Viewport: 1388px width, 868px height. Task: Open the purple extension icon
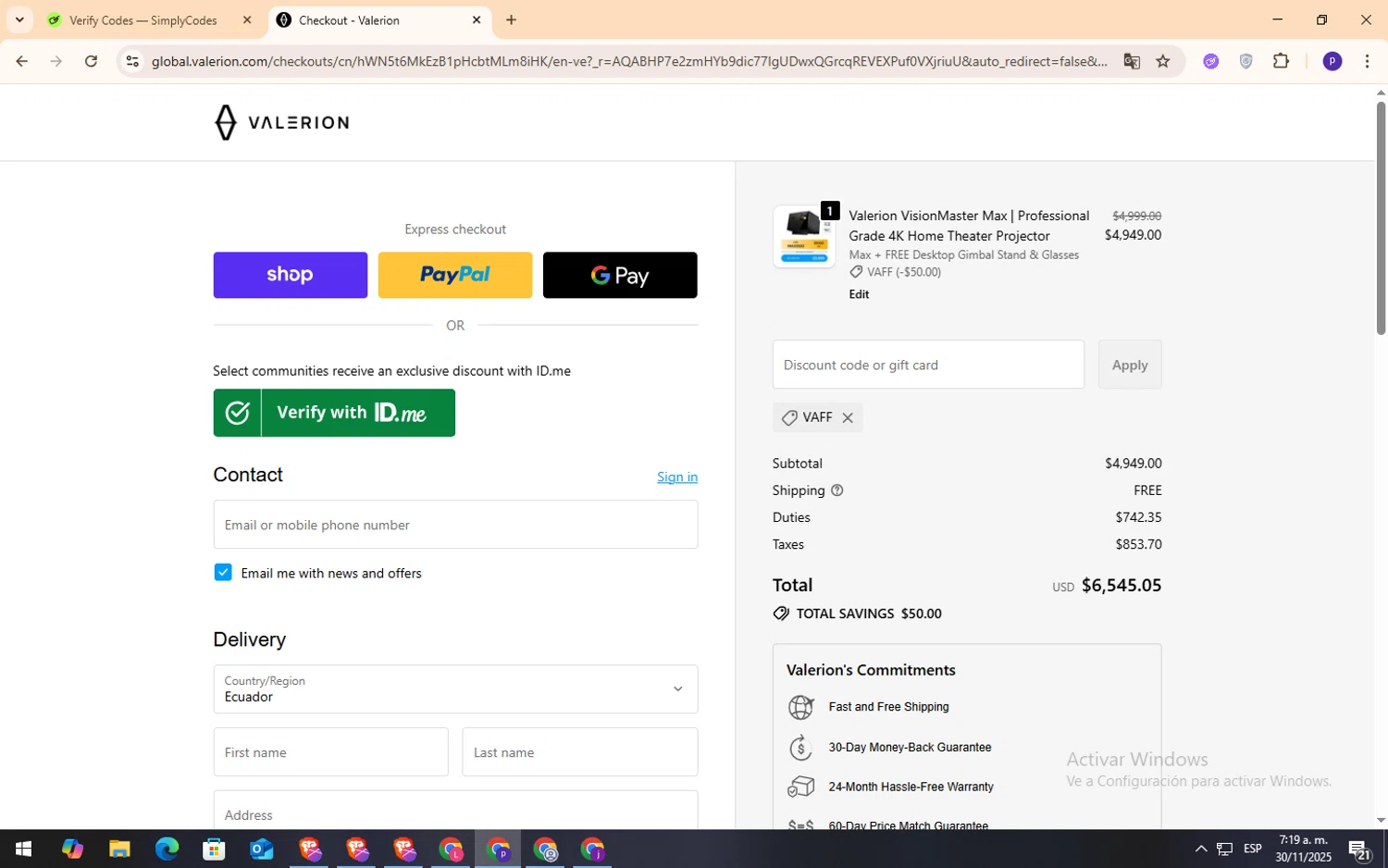1210,61
